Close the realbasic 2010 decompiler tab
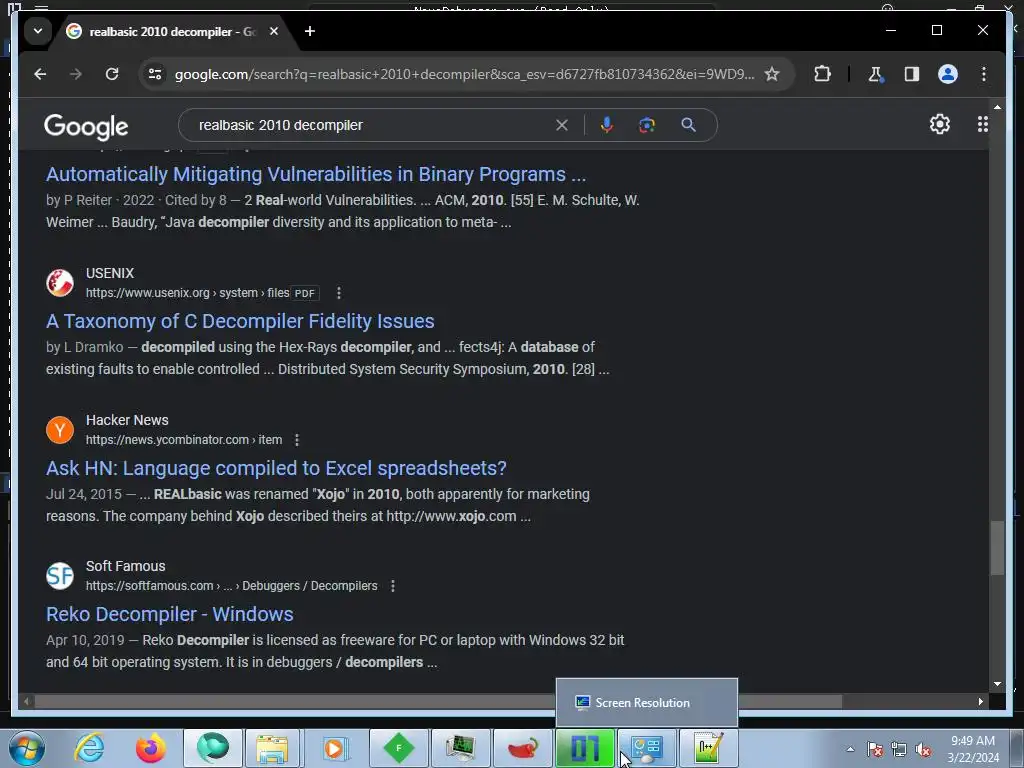This screenshot has width=1024, height=768. coord(274,31)
